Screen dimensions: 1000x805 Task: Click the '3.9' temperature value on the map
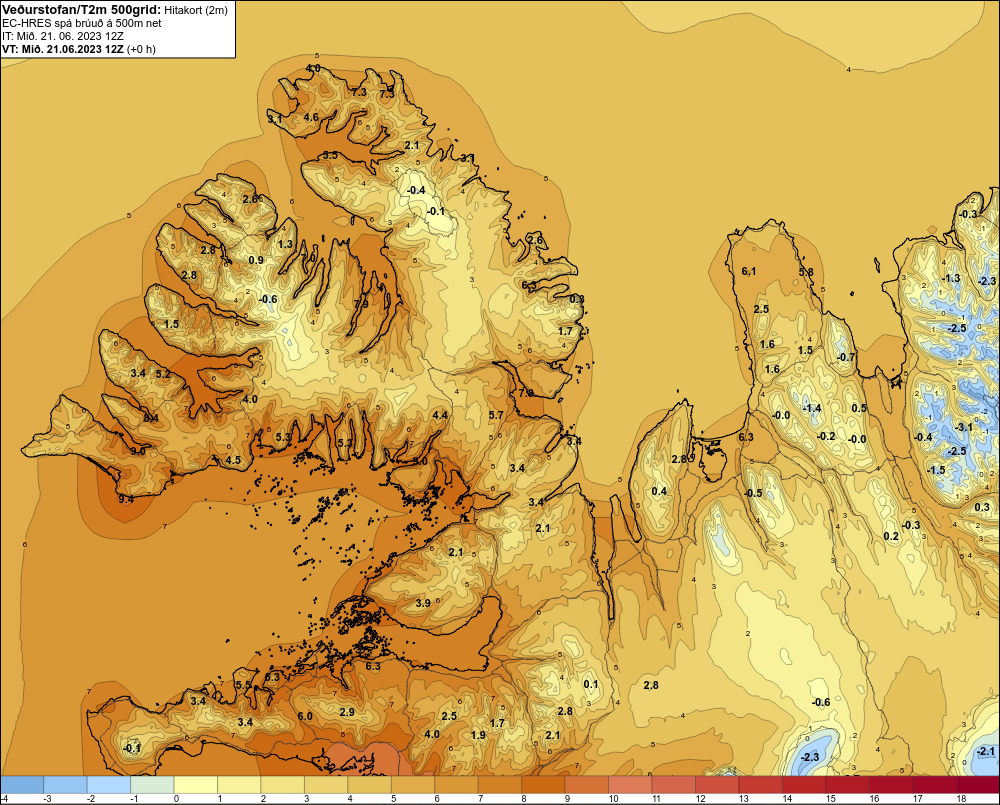click(x=423, y=602)
